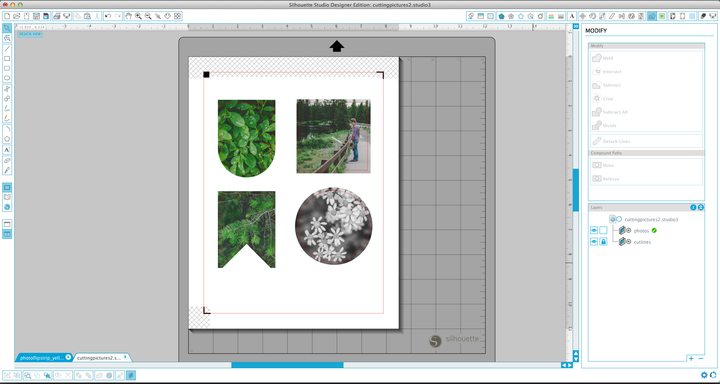This screenshot has width=720, height=384.
Task: Toggle the highlighted layers icon in bottom toolbar
Action: (x=131, y=375)
